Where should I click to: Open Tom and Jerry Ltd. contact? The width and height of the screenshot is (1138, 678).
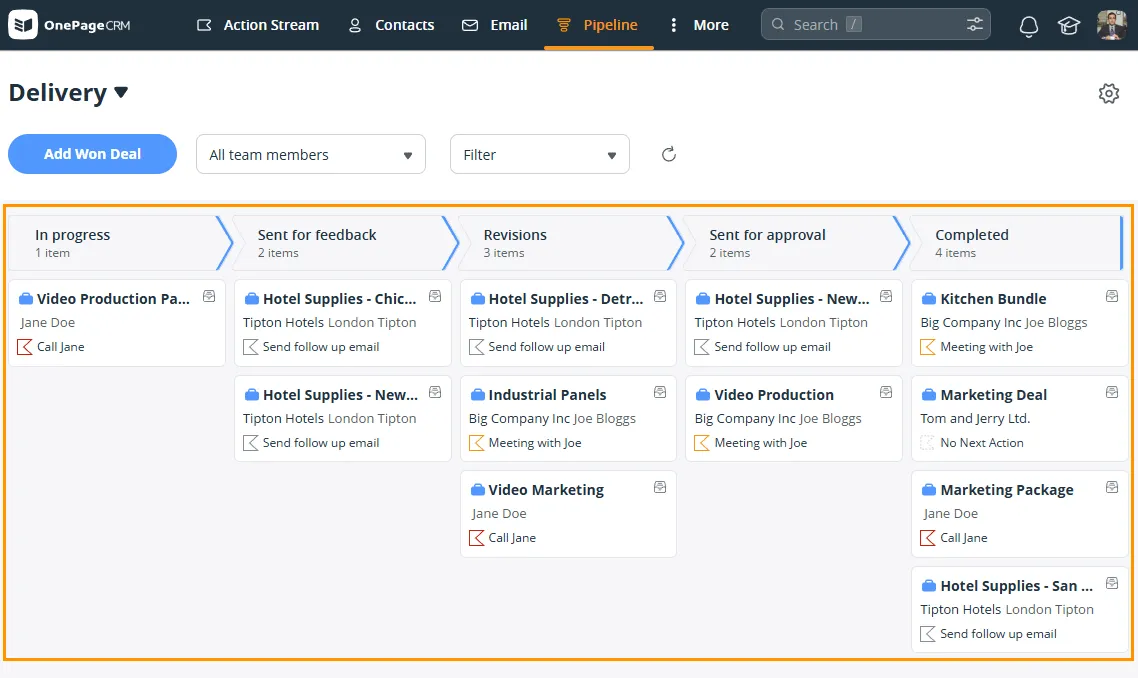click(975, 419)
